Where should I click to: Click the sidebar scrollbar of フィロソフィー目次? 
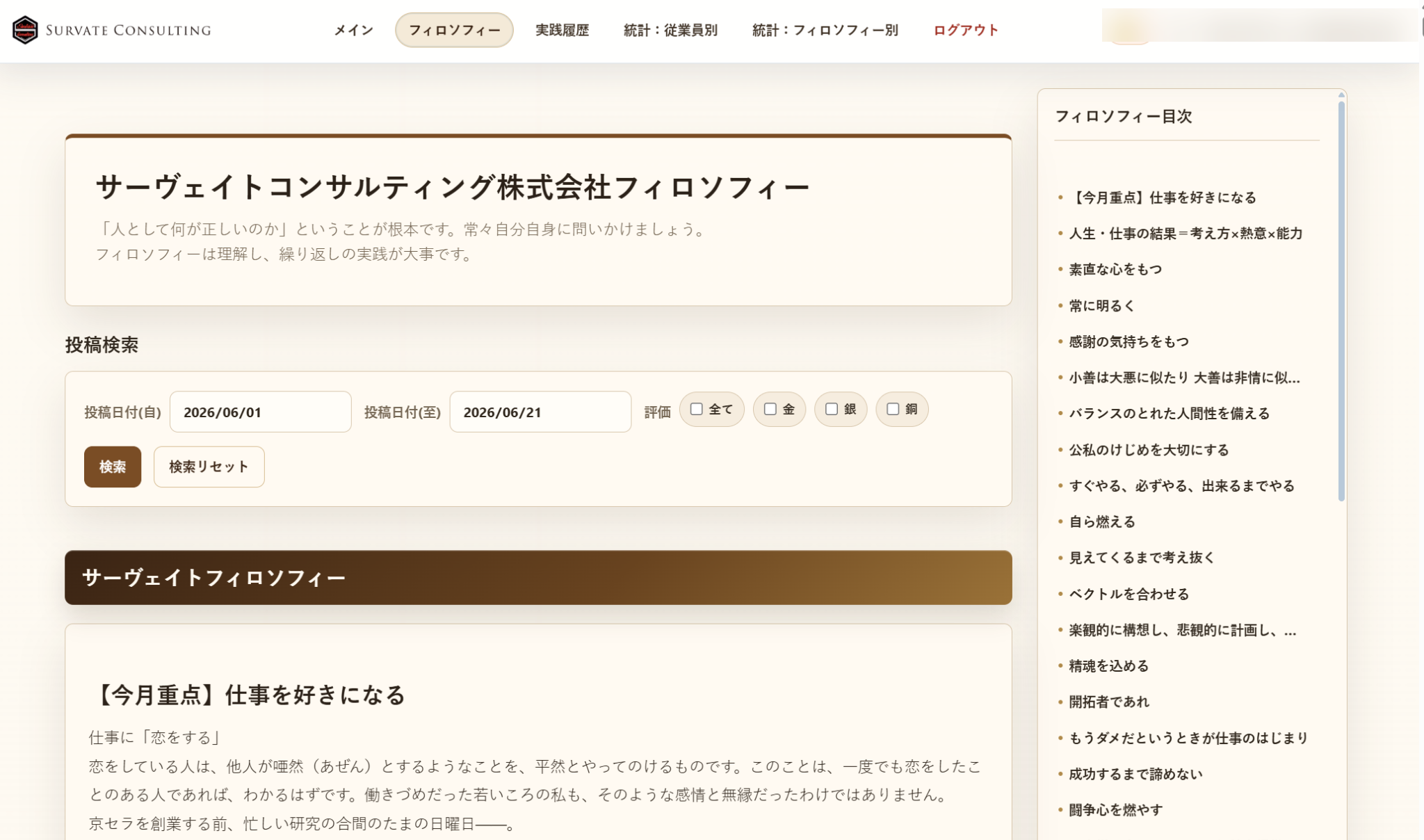1341,300
